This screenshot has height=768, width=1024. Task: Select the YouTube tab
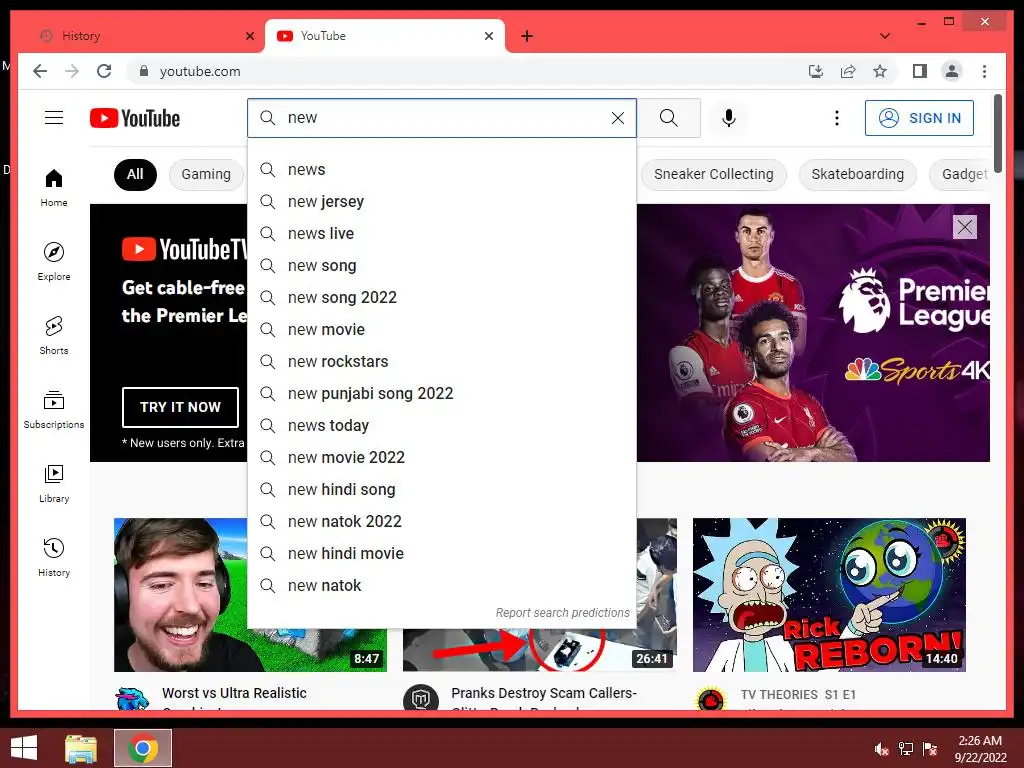(x=385, y=36)
